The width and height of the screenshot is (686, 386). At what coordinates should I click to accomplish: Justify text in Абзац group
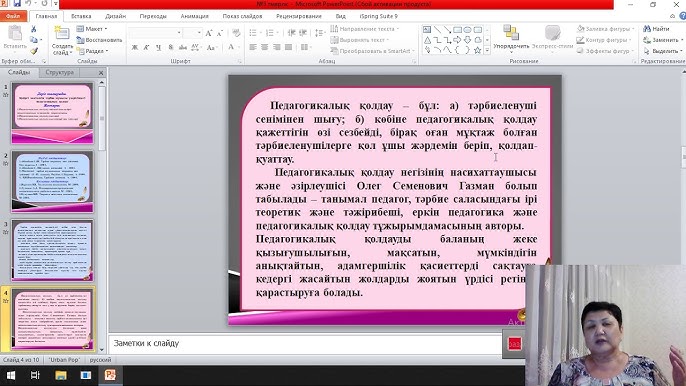(x=288, y=47)
